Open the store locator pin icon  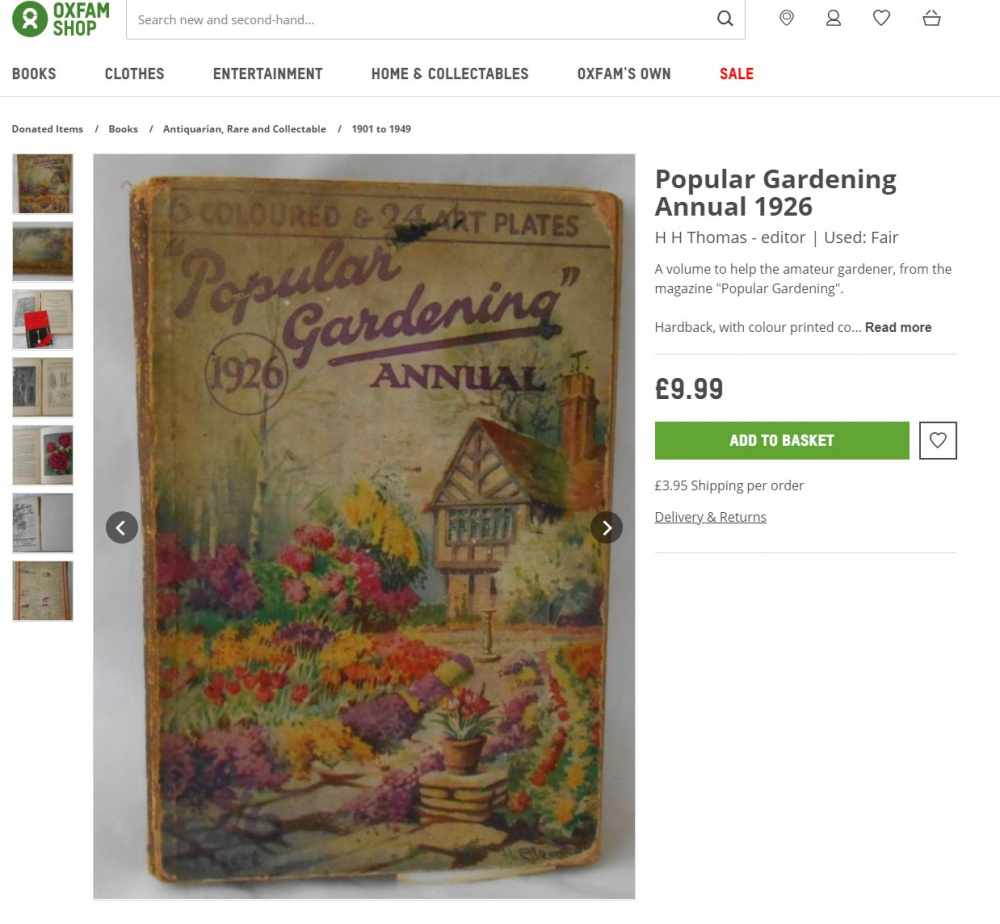[x=786, y=18]
